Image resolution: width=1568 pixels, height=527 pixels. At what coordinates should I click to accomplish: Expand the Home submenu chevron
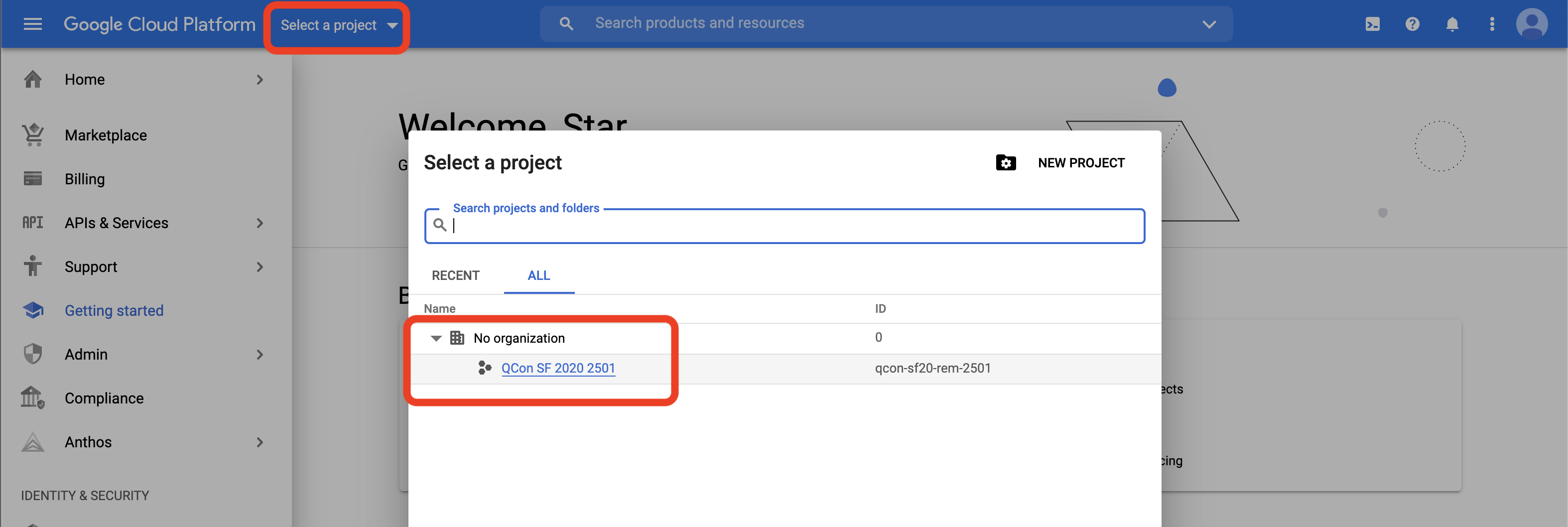tap(260, 80)
